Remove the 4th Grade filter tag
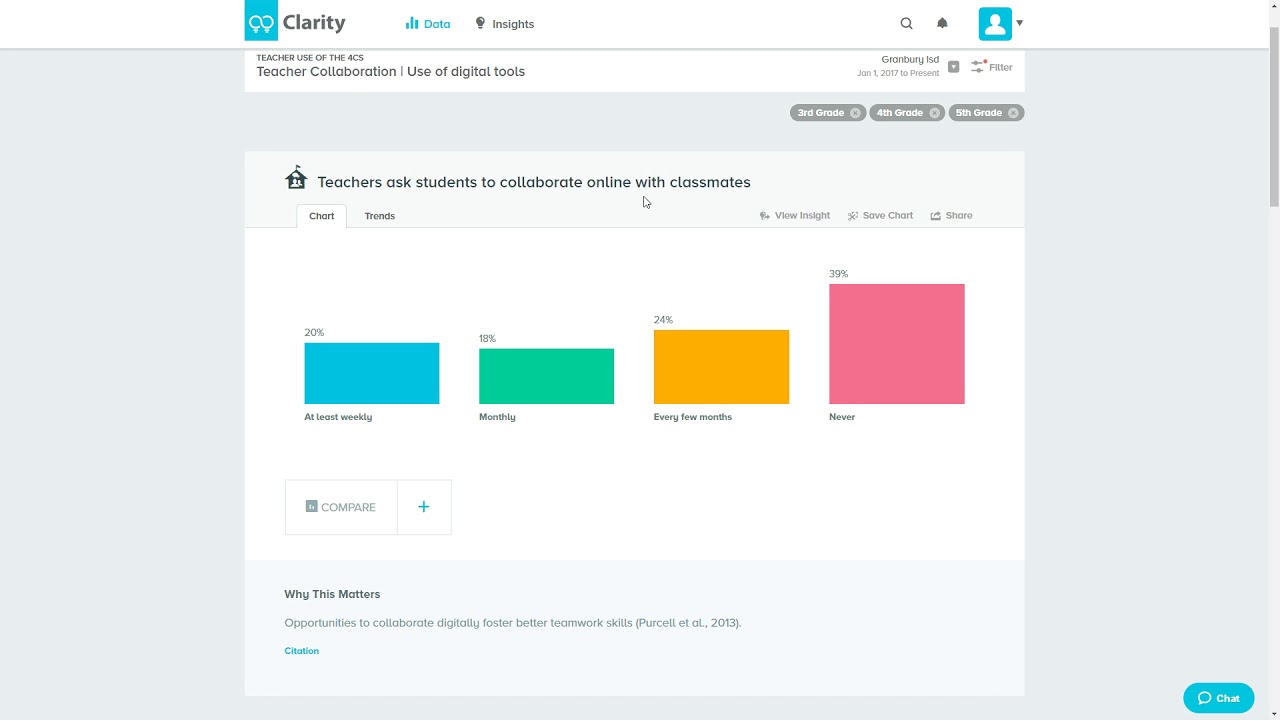This screenshot has height=720, width=1280. tap(934, 113)
